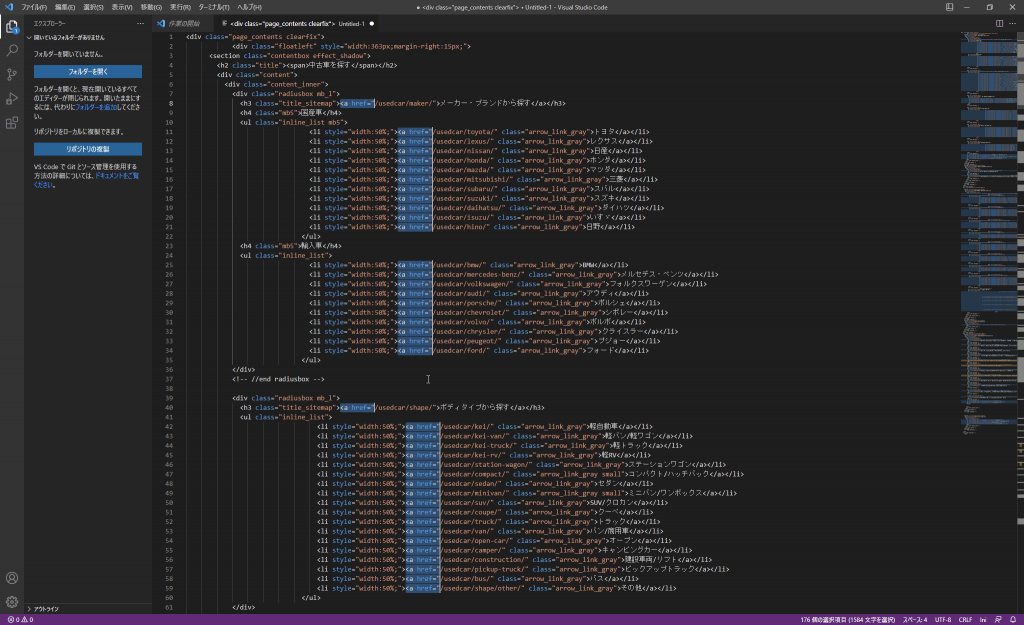Click the エクスプローラー panel title
Screen dimensions: 1024x625
coord(50,24)
